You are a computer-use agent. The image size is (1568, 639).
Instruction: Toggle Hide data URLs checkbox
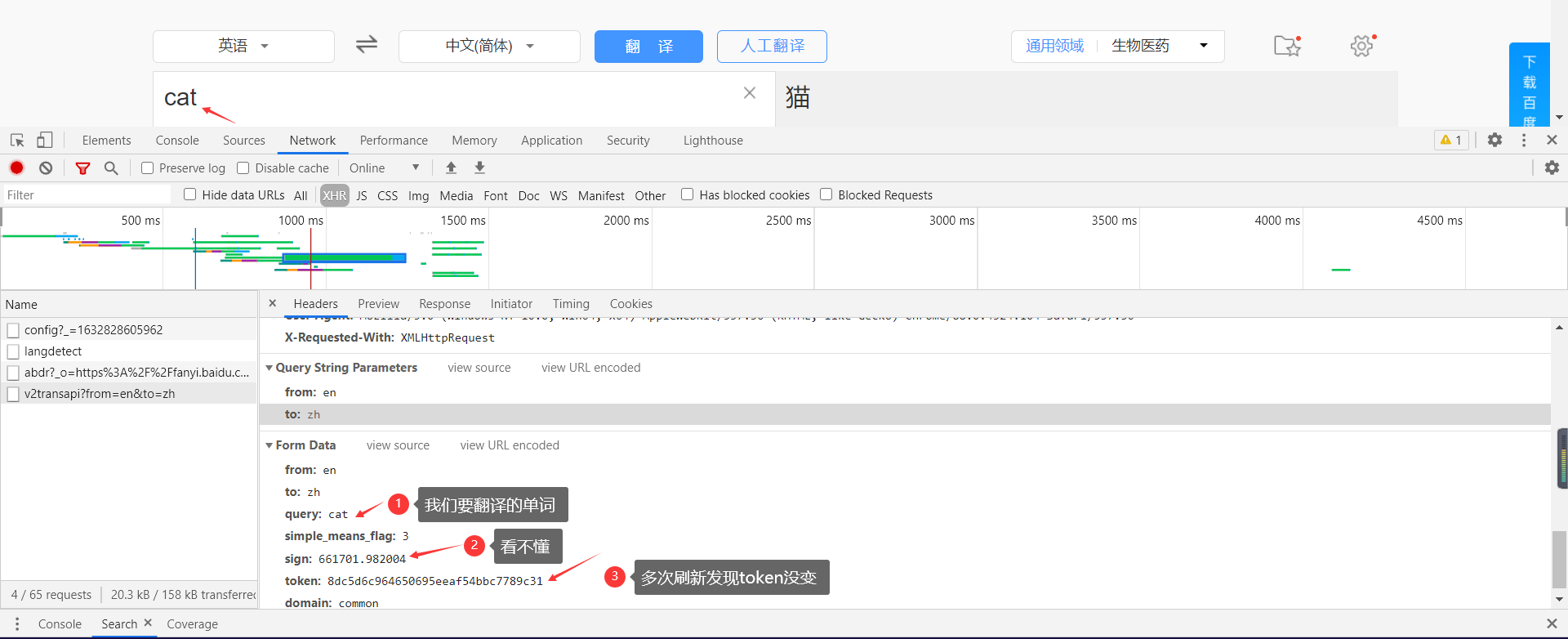190,194
